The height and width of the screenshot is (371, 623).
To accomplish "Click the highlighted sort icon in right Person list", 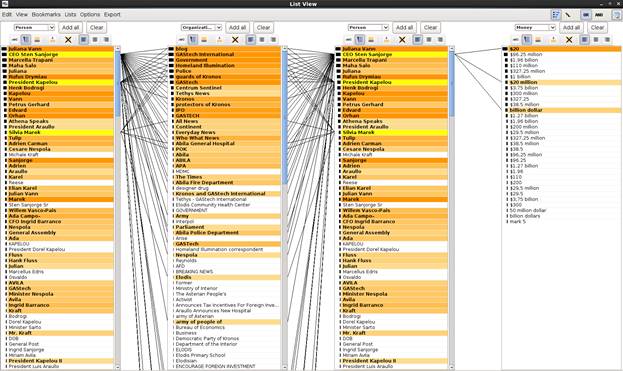I will (360, 39).
